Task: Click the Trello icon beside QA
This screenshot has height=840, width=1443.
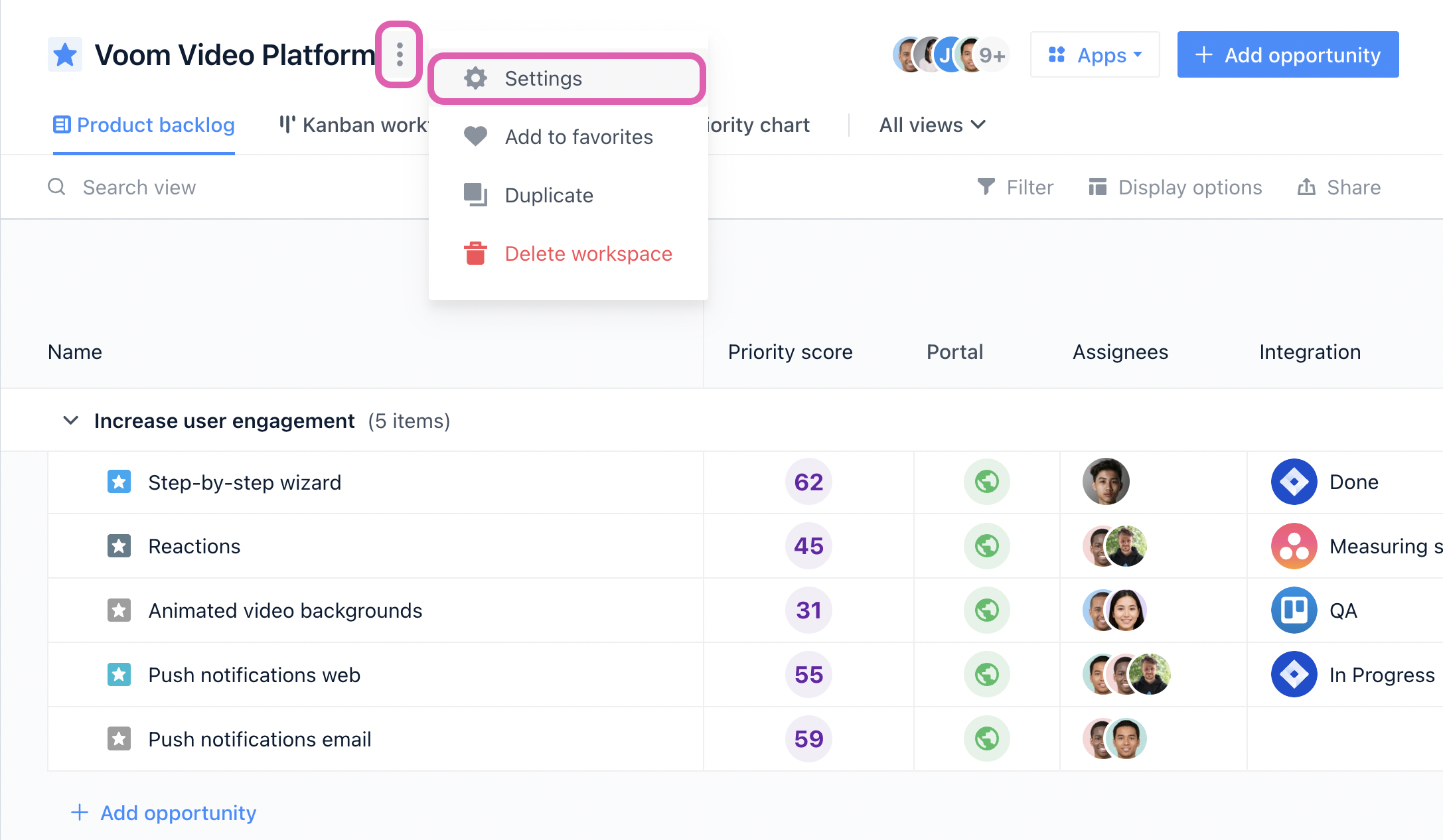Action: pos(1294,610)
